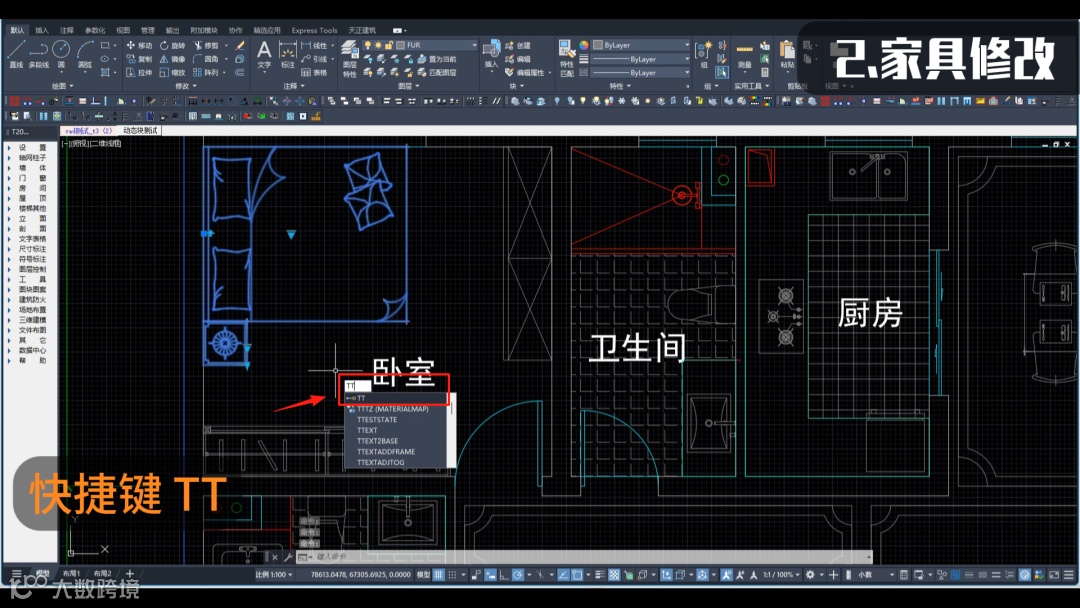Click the Move (移动) tool

(x=139, y=45)
